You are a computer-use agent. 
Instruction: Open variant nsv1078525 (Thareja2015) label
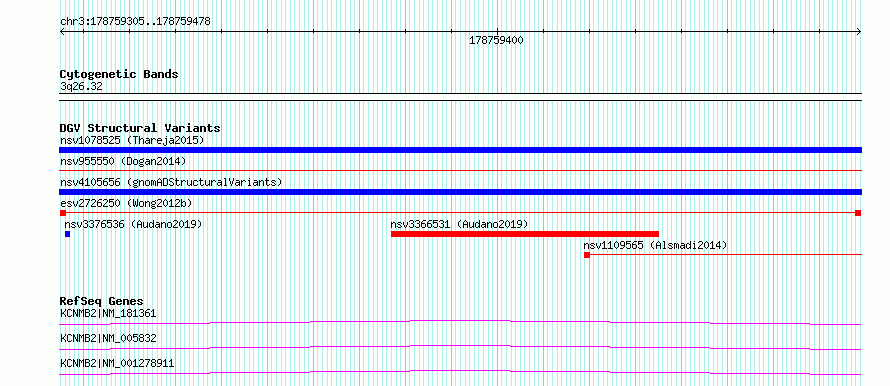[132, 140]
